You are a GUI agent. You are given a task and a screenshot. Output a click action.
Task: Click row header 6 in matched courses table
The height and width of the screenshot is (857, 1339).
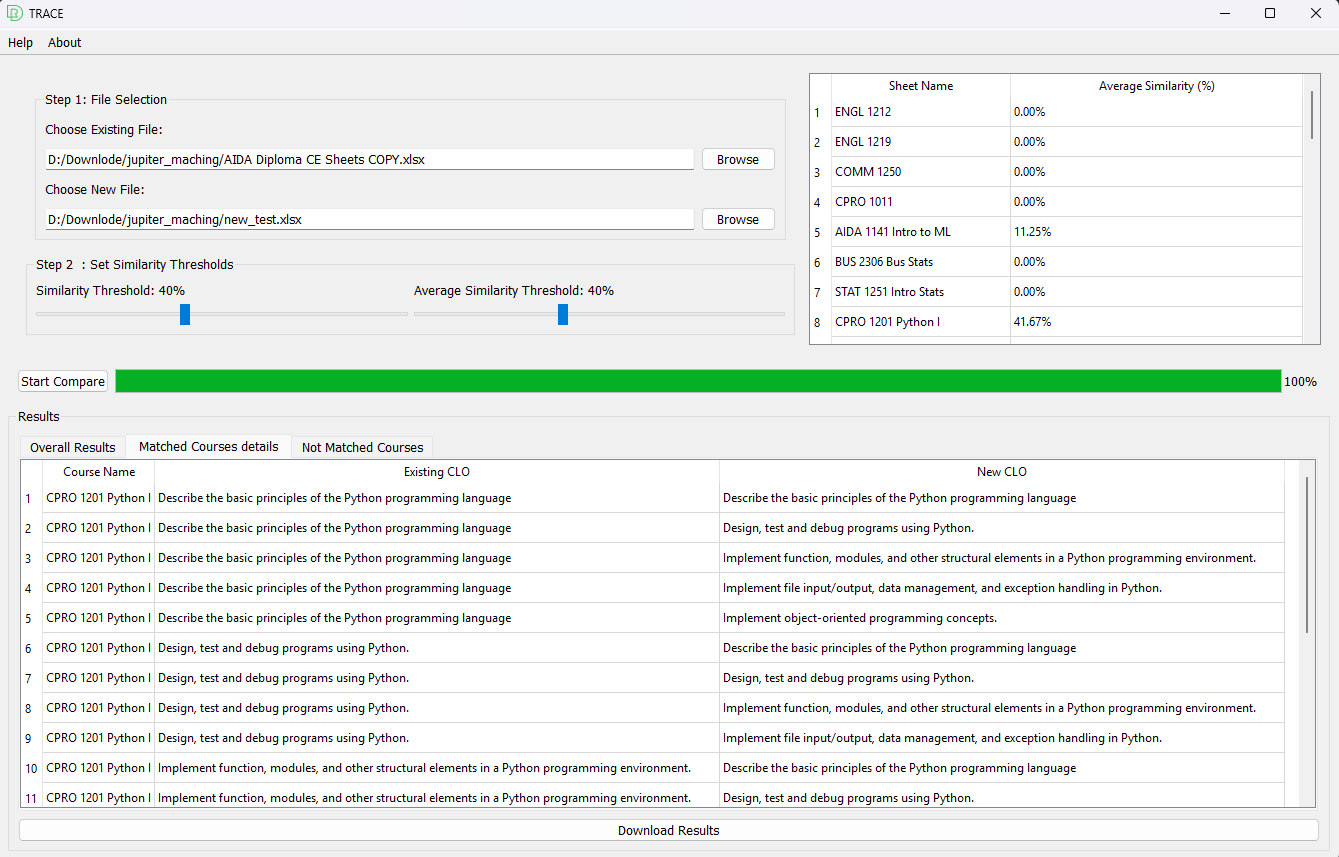pyautogui.click(x=31, y=648)
